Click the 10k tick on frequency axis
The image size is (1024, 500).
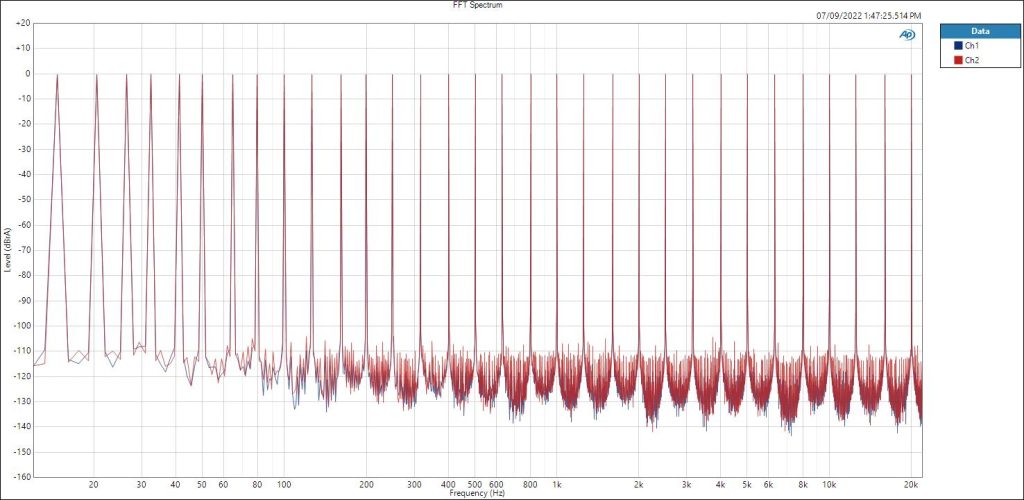click(x=829, y=485)
